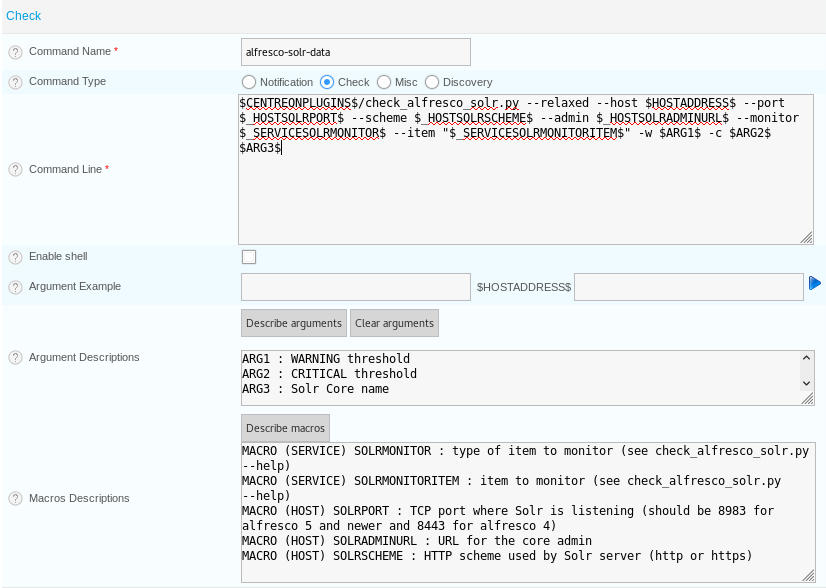Open the Check section header link

coord(24,16)
